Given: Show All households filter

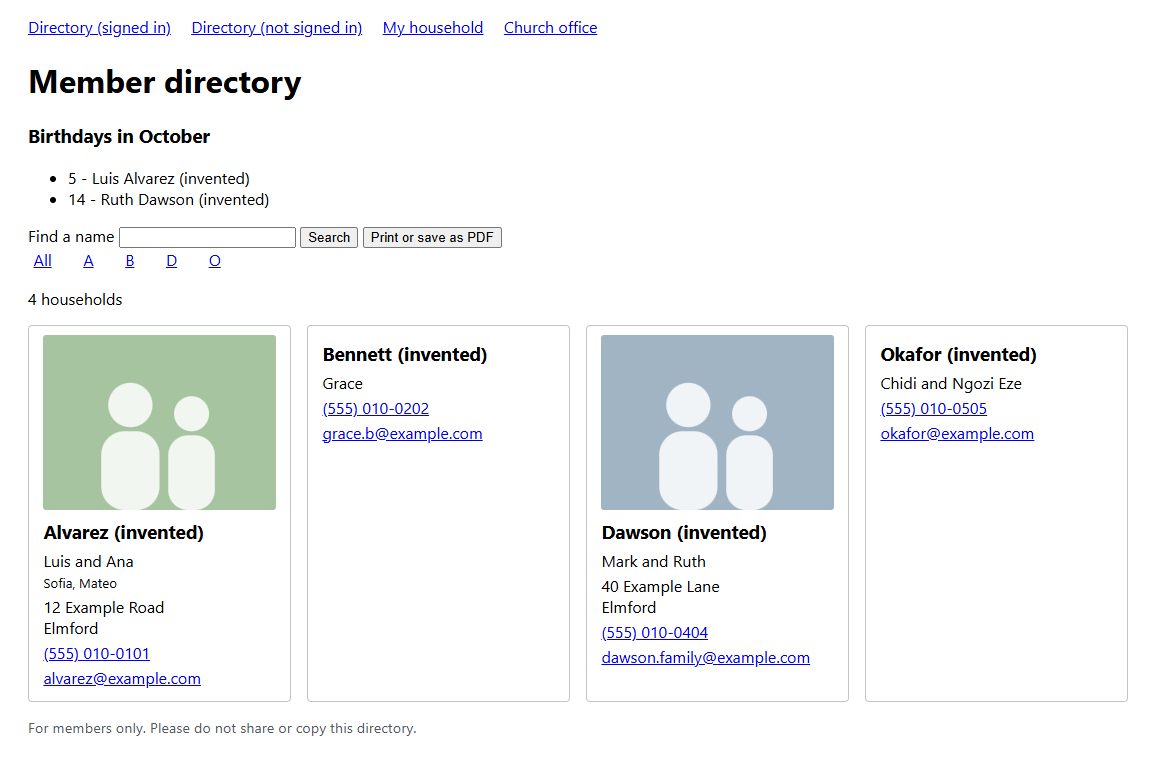Looking at the screenshot, I should tap(43, 261).
